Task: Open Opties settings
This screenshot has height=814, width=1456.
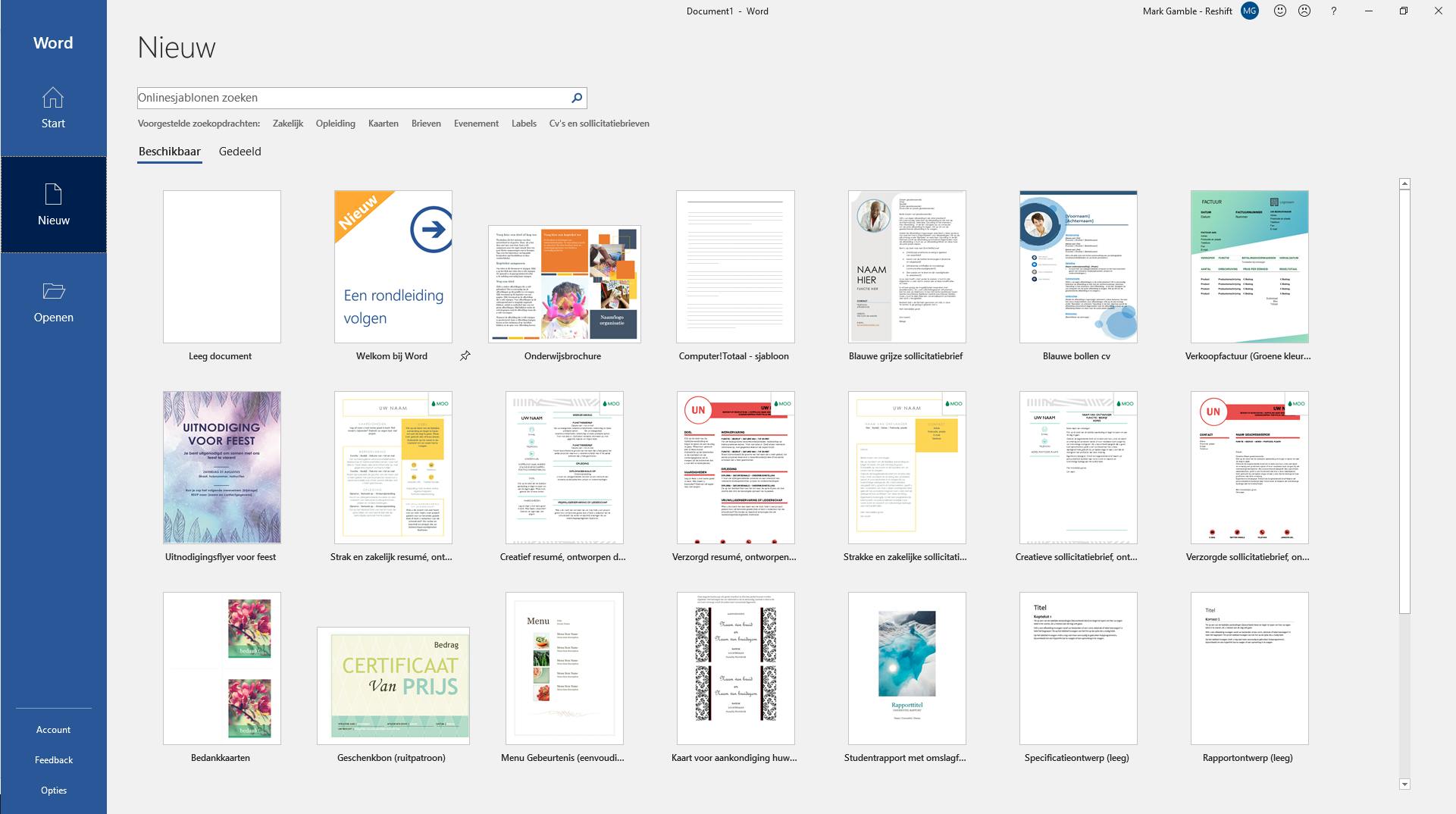Action: [53, 791]
